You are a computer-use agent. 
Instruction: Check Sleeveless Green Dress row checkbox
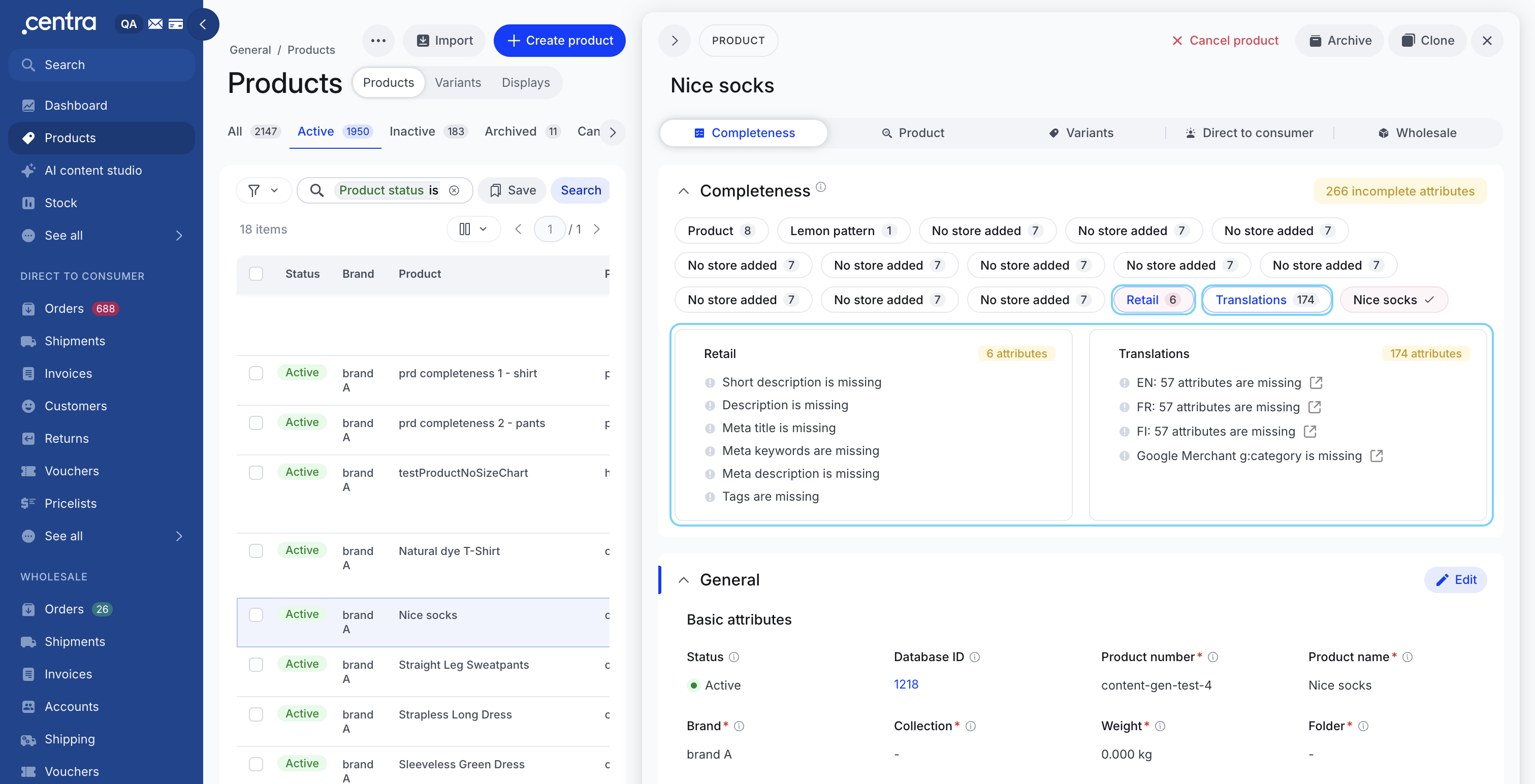(255, 764)
